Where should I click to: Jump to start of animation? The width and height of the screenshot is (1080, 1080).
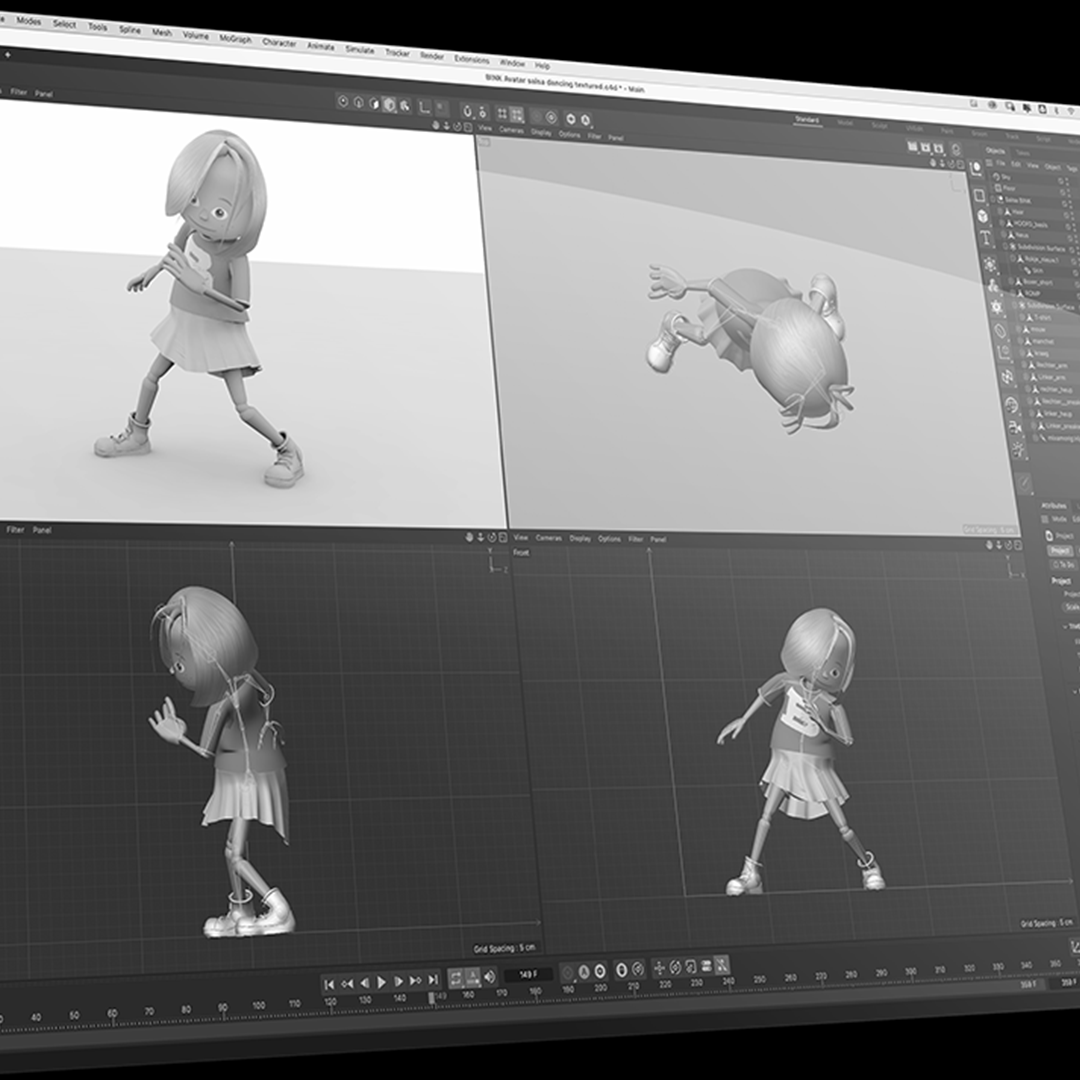click(x=329, y=984)
